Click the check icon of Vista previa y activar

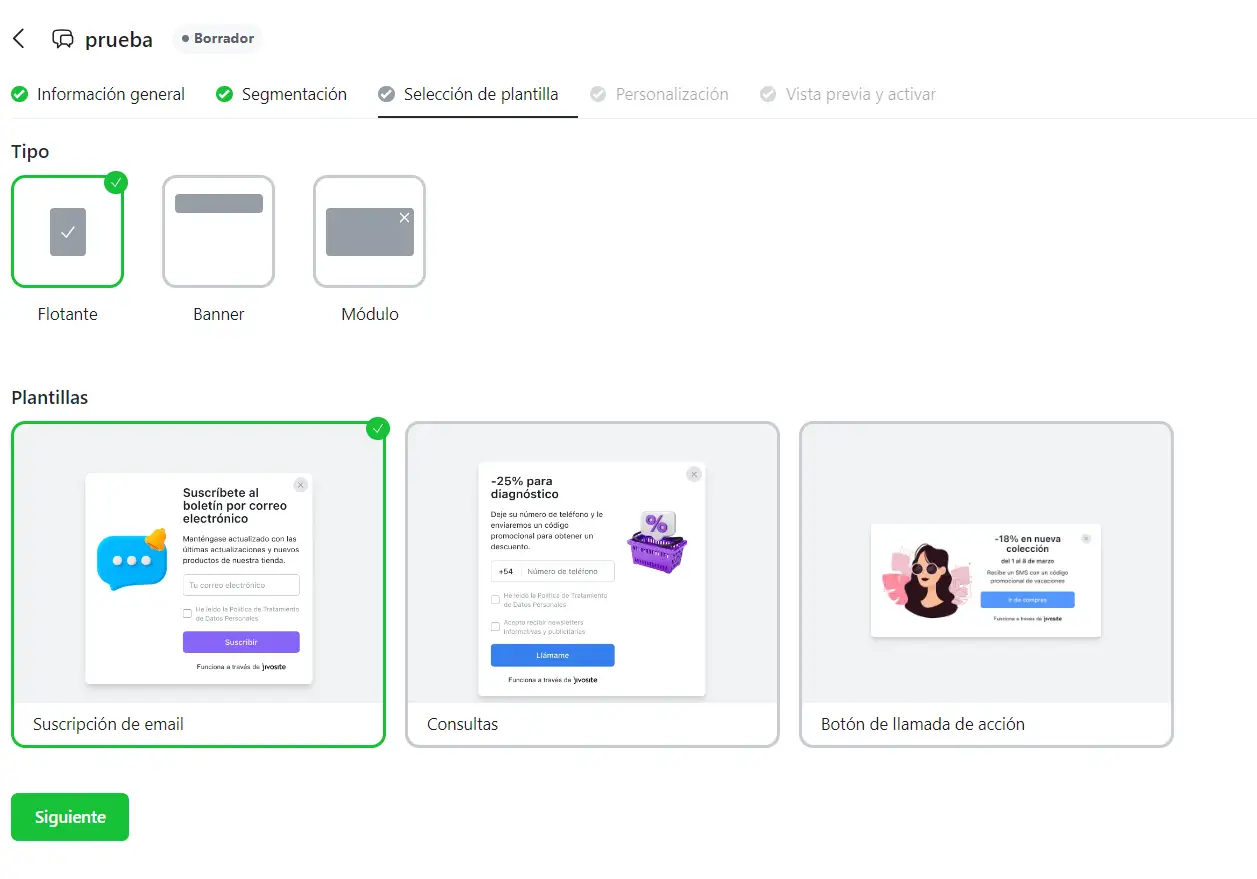pos(768,94)
